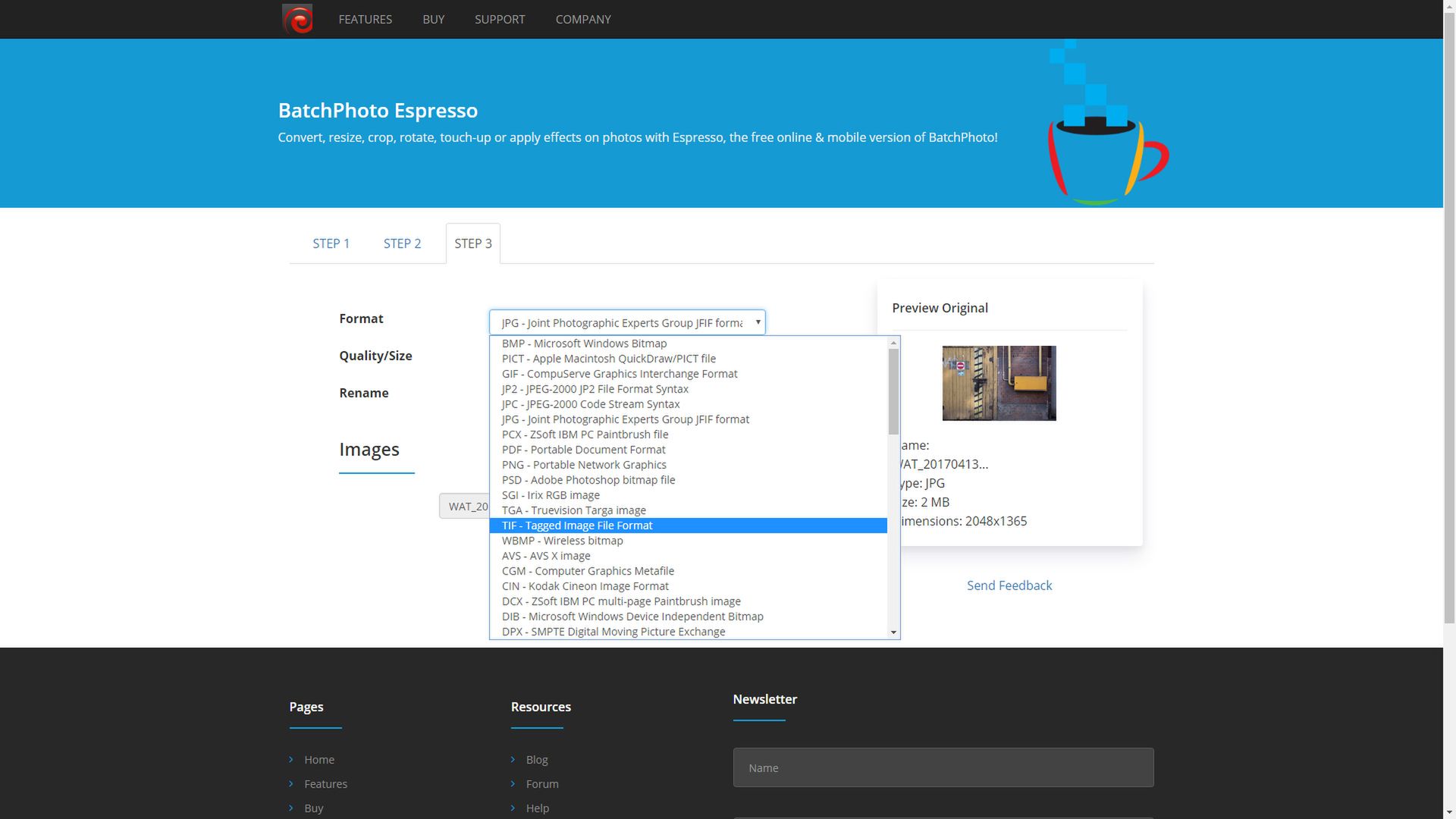Click the preview original image thumbnail
This screenshot has width=1456, height=819.
click(x=999, y=383)
